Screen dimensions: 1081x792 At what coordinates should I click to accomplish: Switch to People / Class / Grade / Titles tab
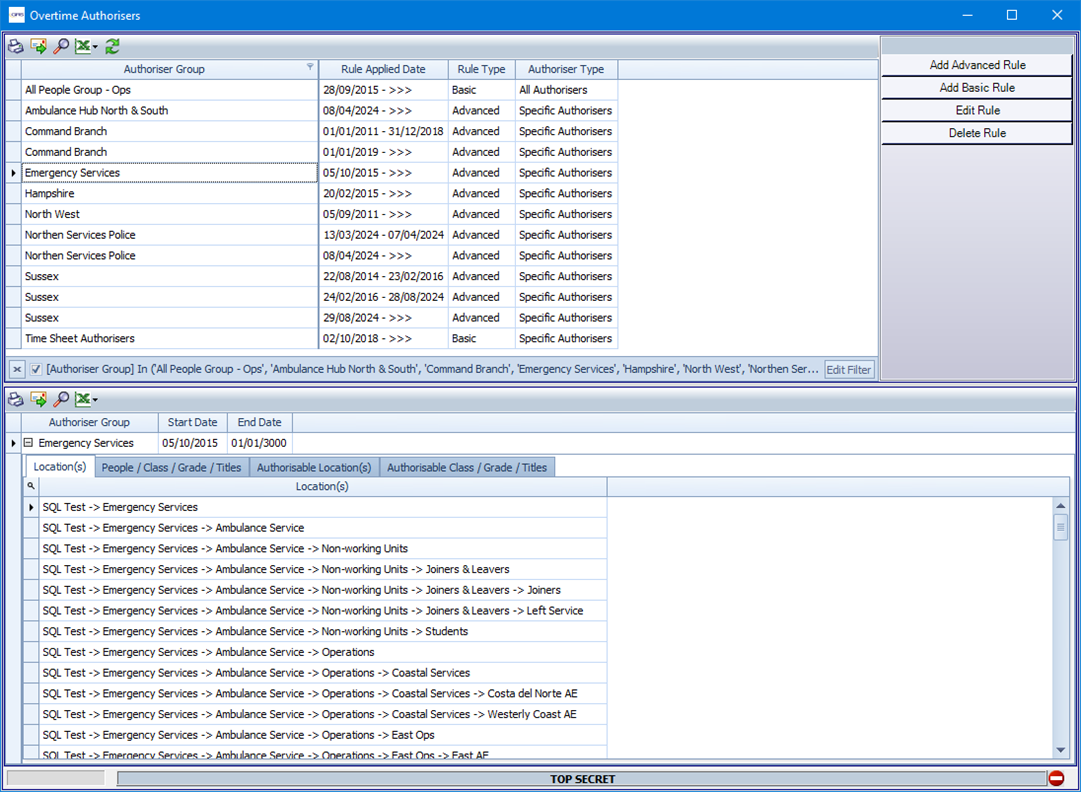pos(171,467)
